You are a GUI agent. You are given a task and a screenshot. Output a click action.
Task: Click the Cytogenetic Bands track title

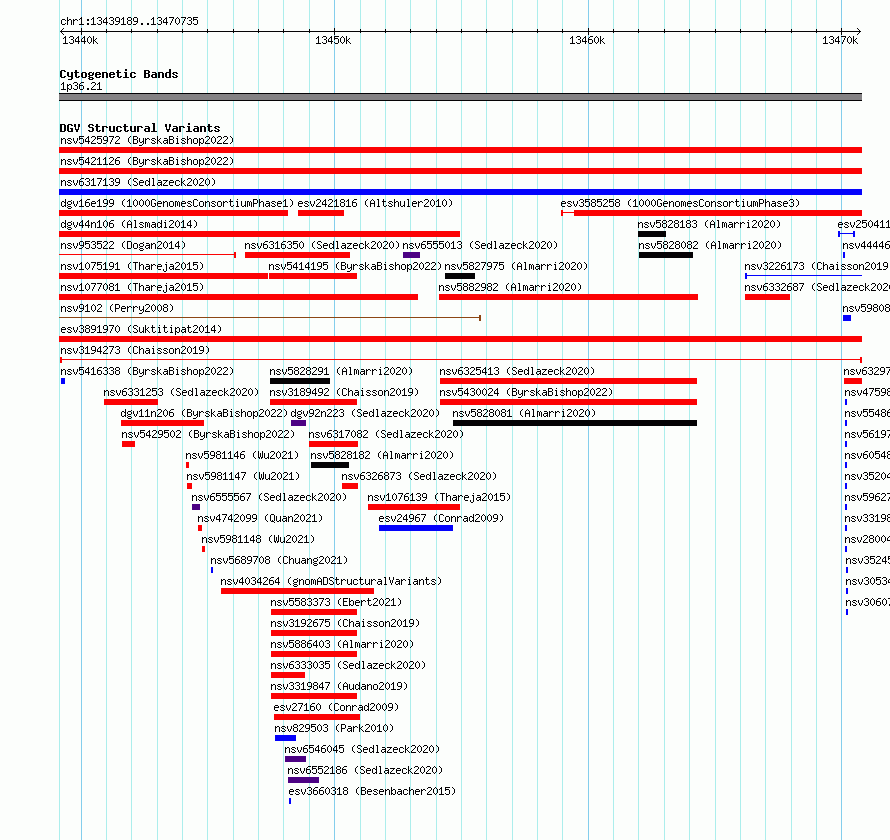119,74
